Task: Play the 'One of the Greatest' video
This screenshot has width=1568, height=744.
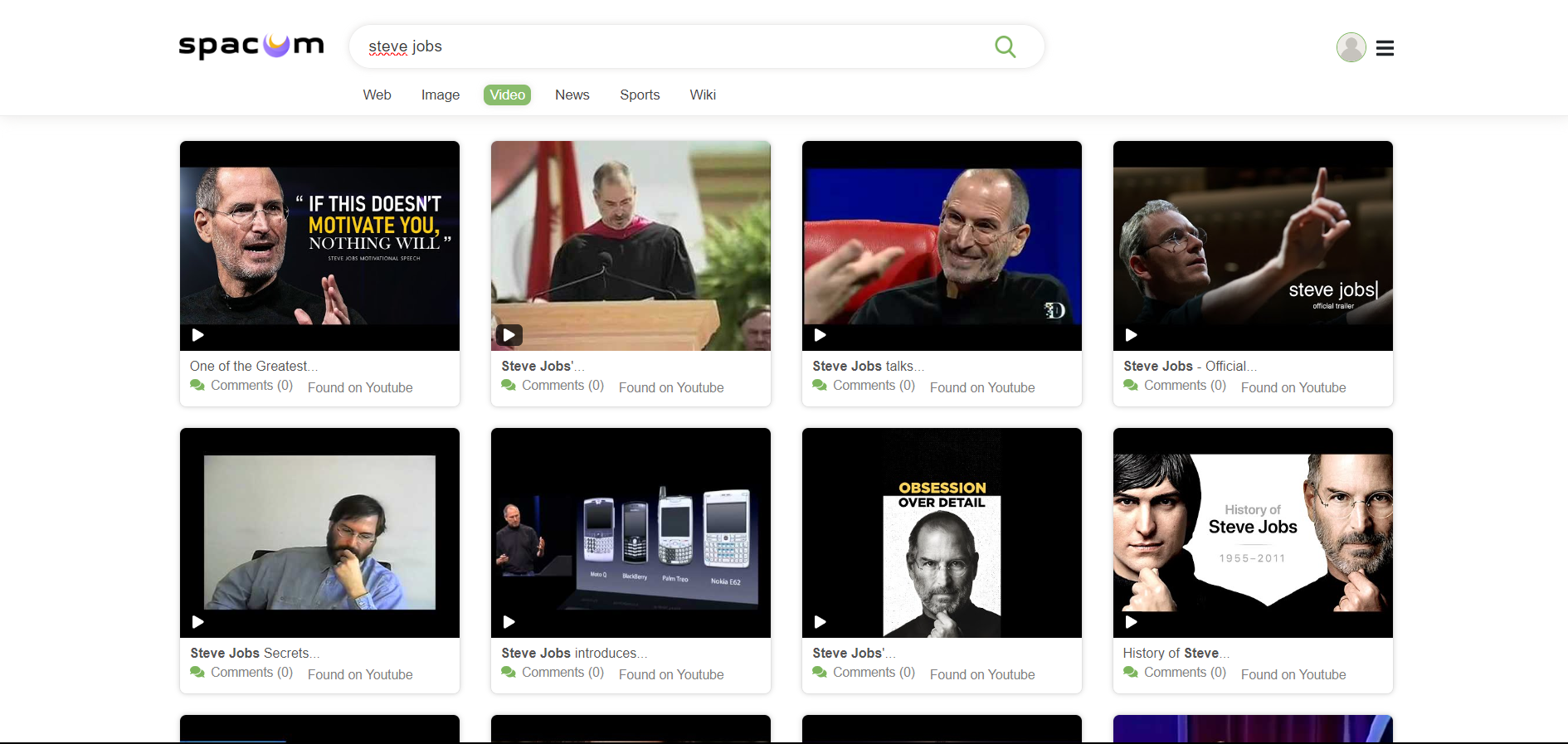Action: coord(198,335)
